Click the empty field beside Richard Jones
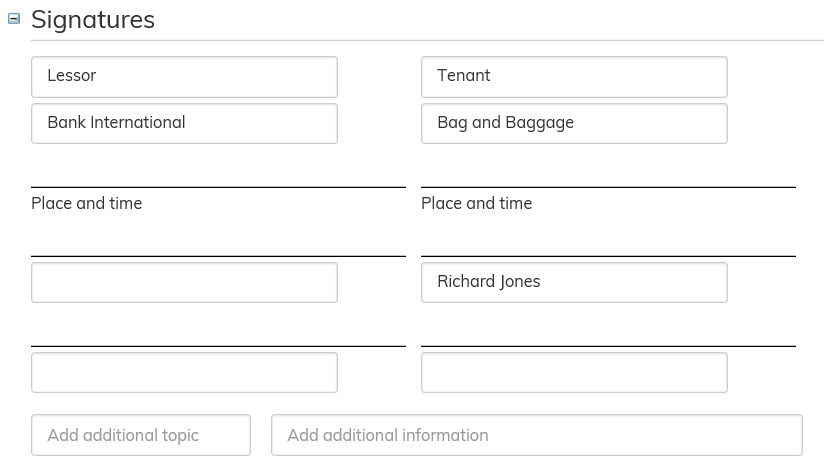This screenshot has height=465, width=824. (x=184, y=283)
